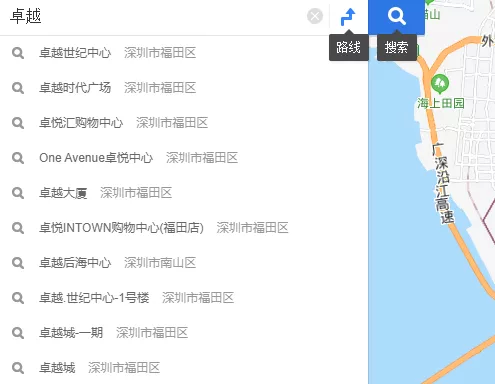The height and width of the screenshot is (384, 495).
Task: Pick suggestion 卓越.世纪中心-1号楼
Action: (184, 298)
